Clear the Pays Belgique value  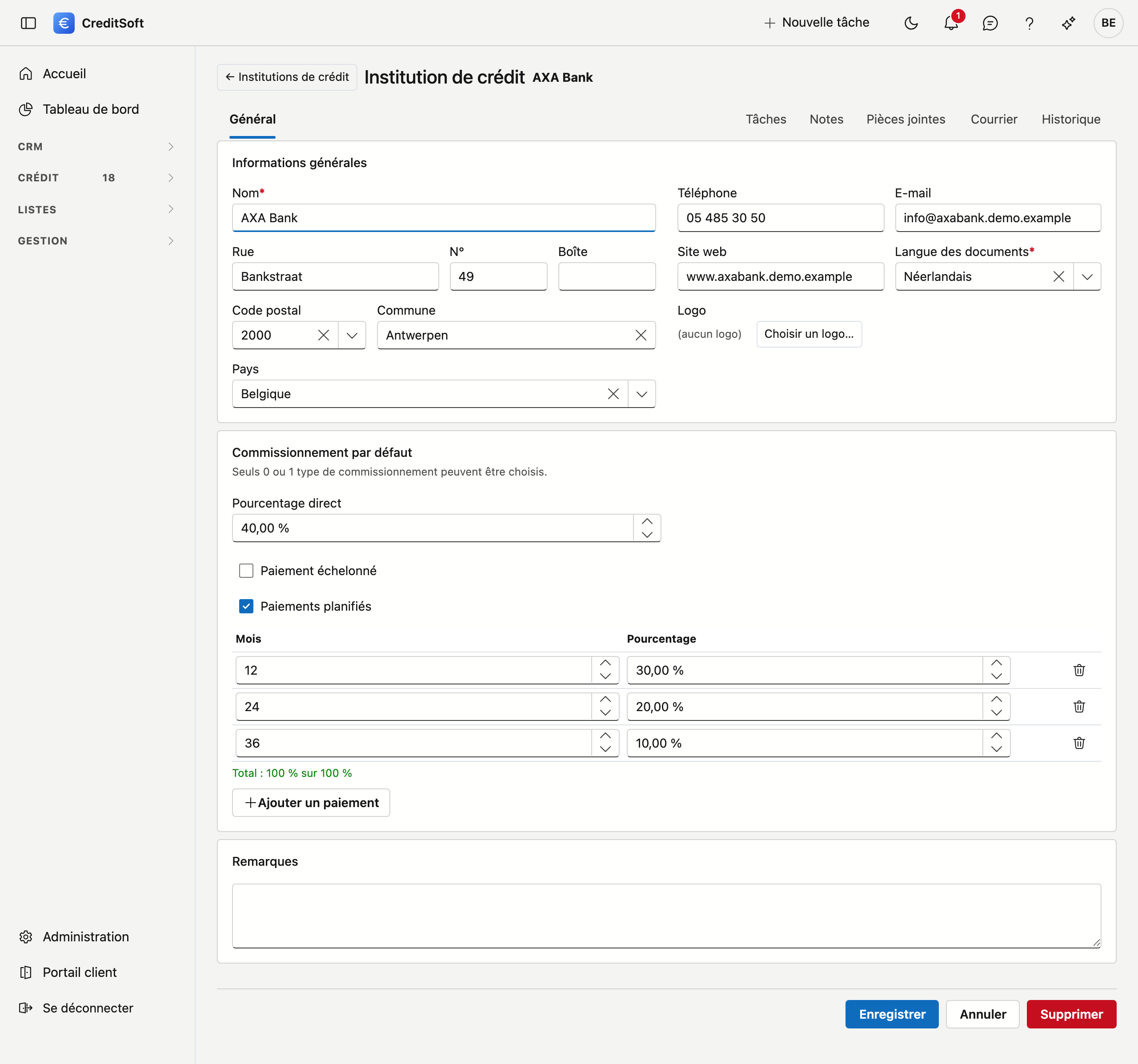tap(613, 394)
